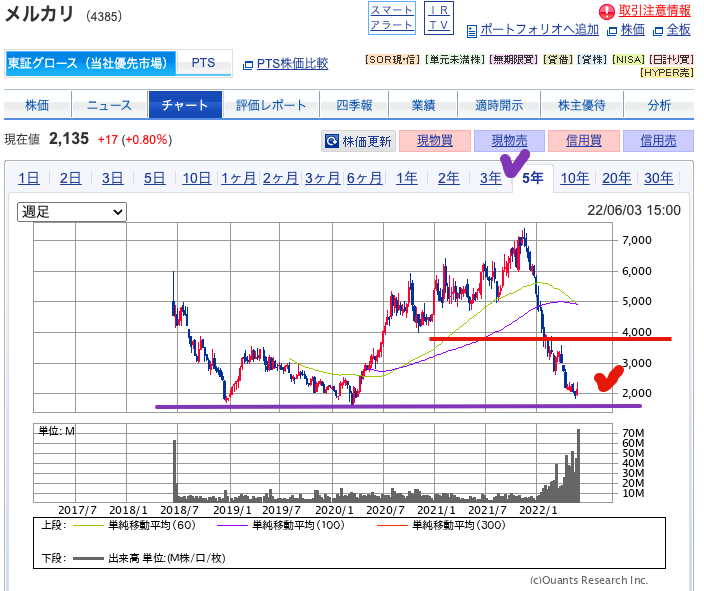The image size is (704, 591).
Task: Open the 四季報 tab
Action: pyautogui.click(x=354, y=105)
